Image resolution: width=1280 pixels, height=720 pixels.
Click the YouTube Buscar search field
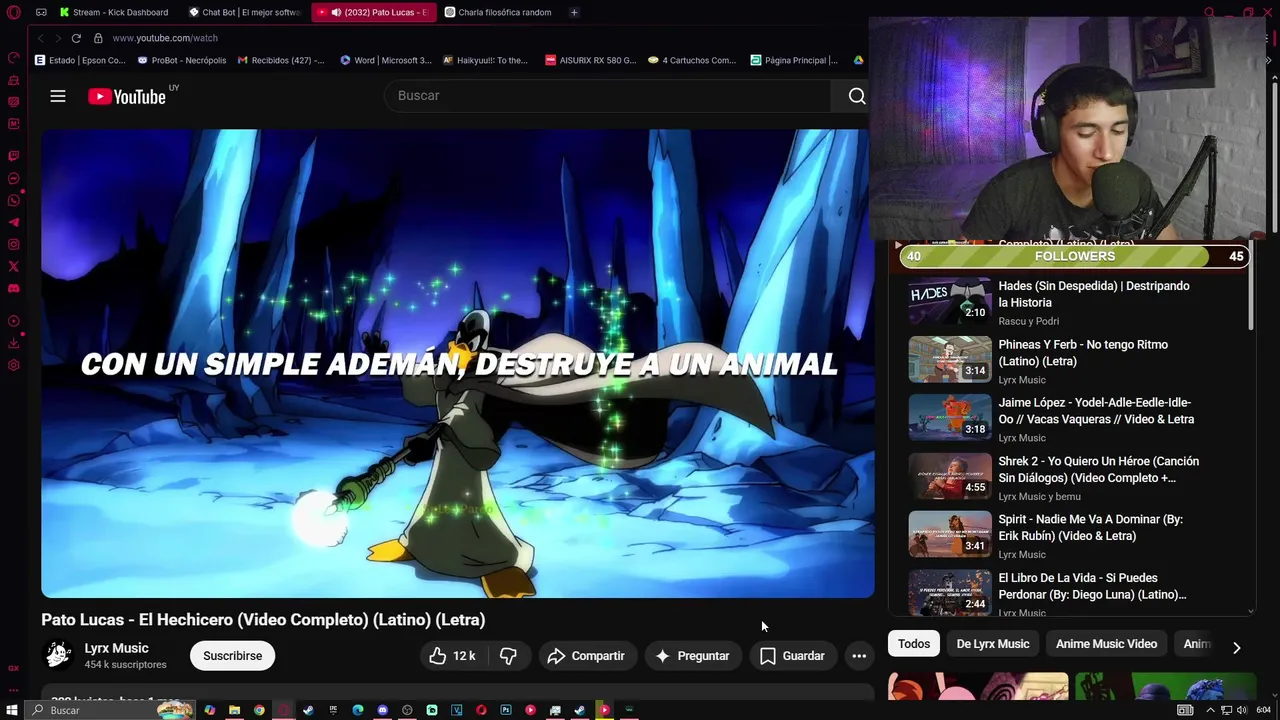click(x=607, y=96)
